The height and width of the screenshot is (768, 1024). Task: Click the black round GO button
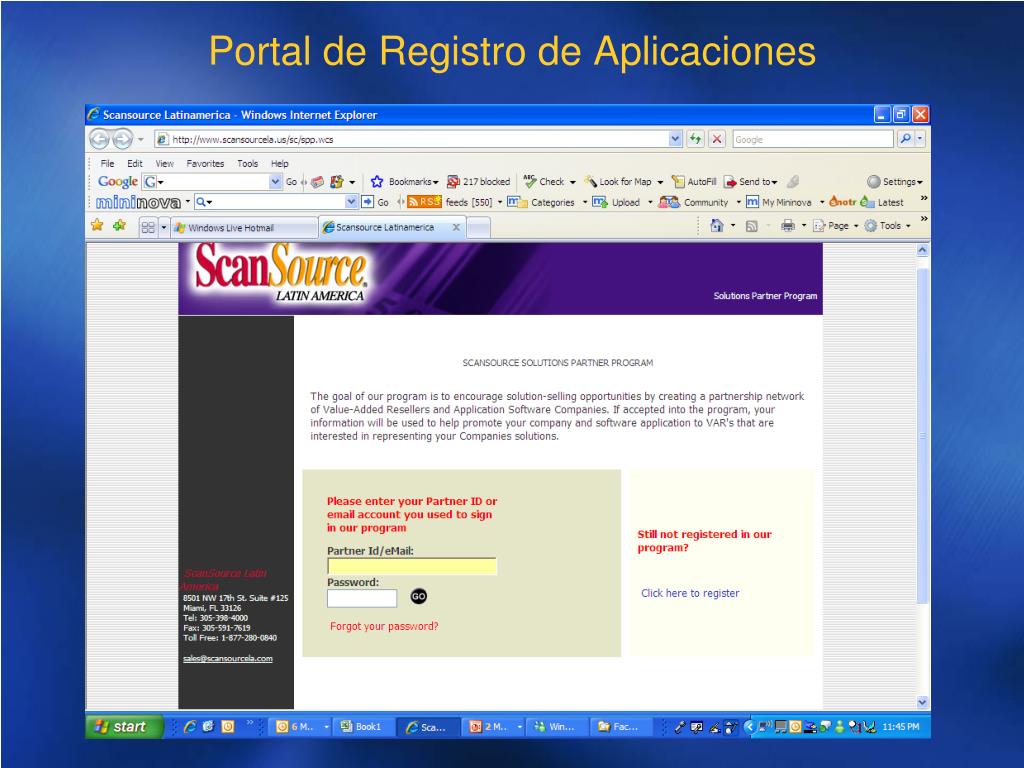pyautogui.click(x=419, y=596)
